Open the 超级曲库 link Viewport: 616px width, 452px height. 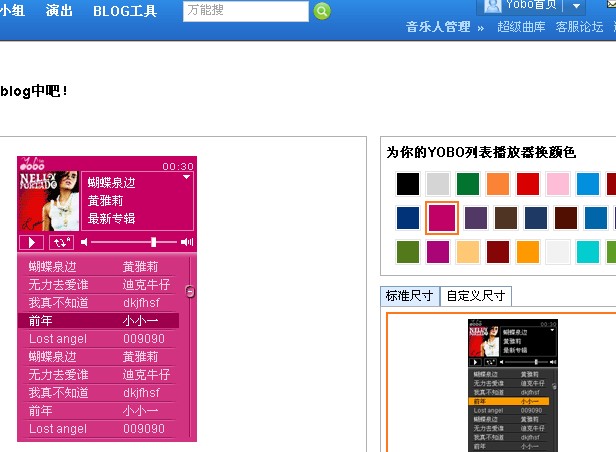coord(521,27)
